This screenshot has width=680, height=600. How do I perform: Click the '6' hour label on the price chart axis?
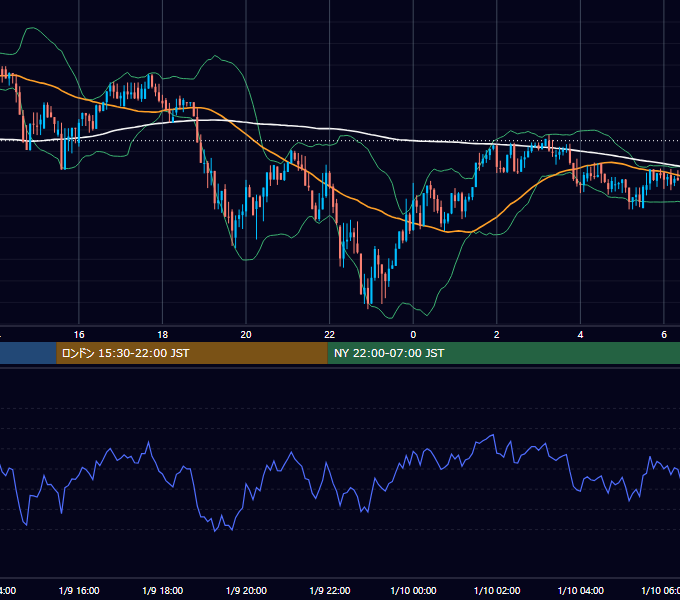[x=664, y=335]
